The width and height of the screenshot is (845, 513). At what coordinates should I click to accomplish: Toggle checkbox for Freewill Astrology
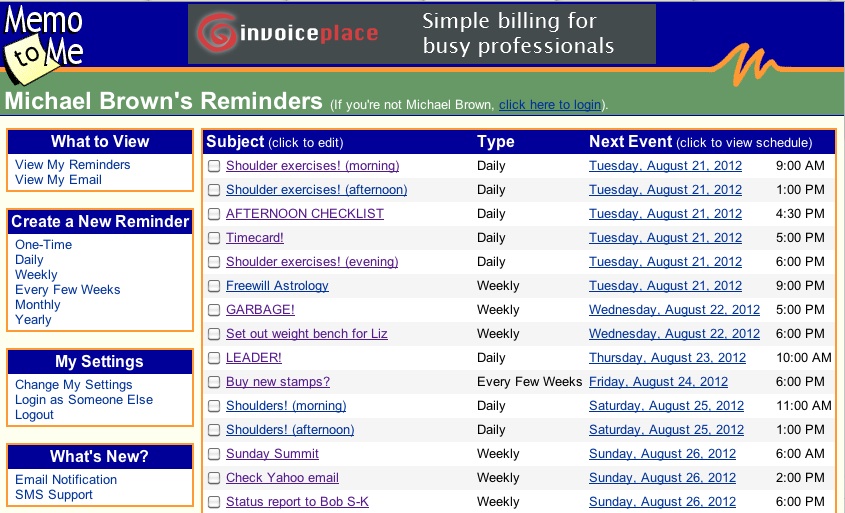214,286
